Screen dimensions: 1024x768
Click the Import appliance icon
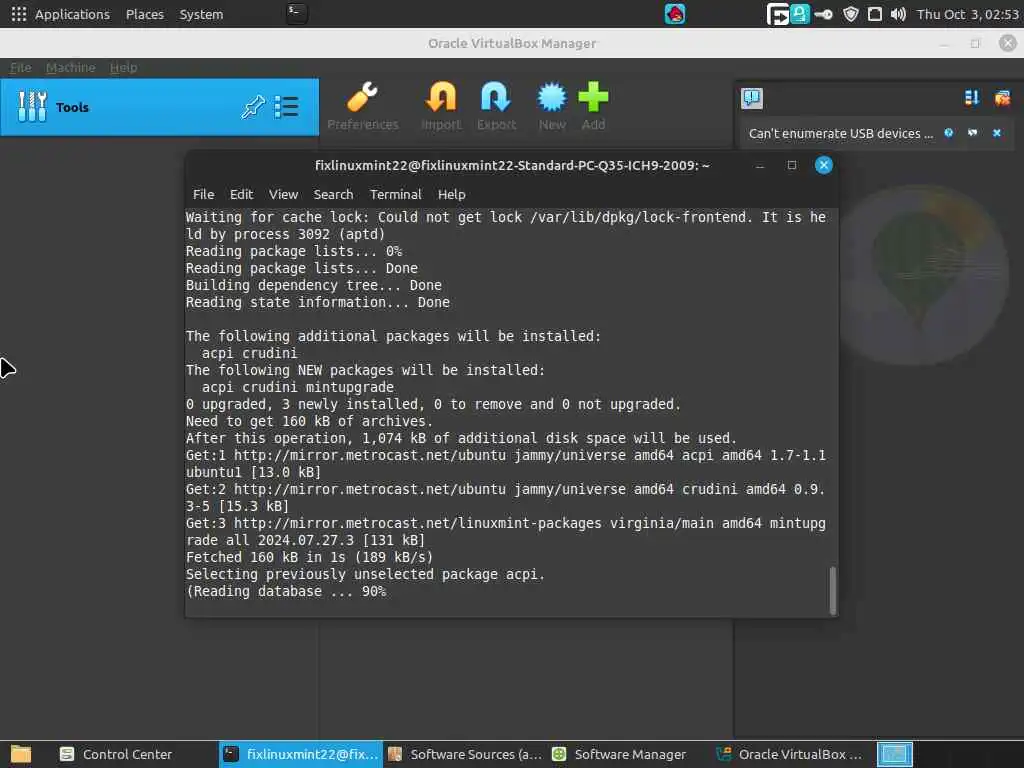pos(441,106)
